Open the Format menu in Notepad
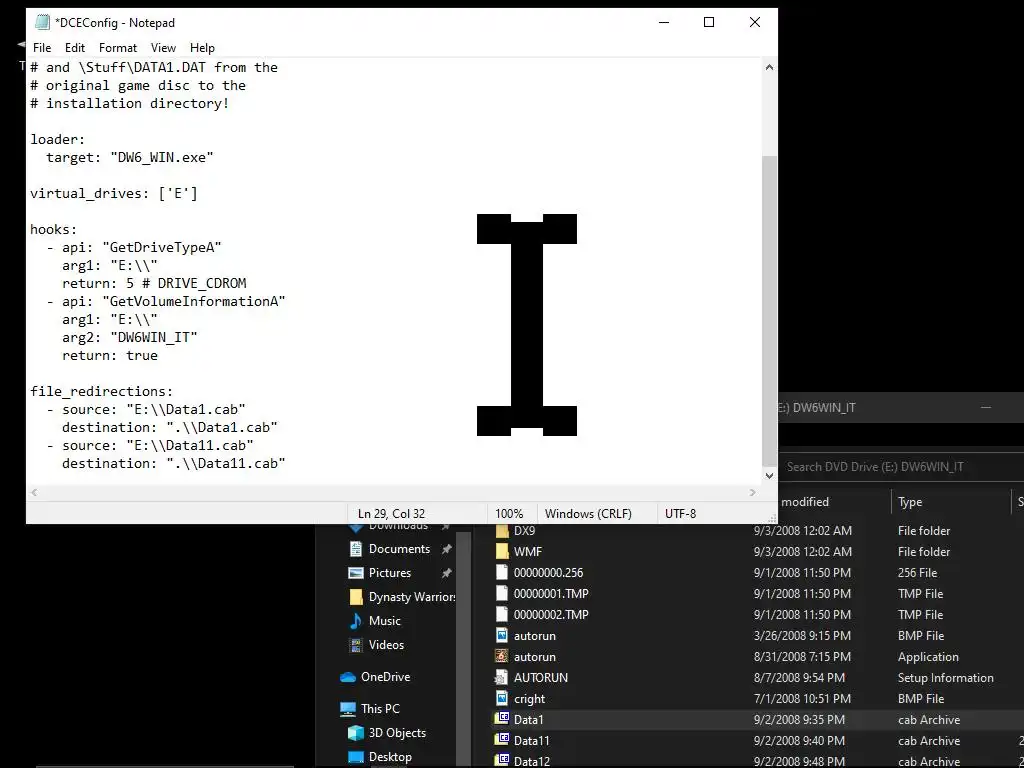The image size is (1024, 768). click(x=118, y=48)
